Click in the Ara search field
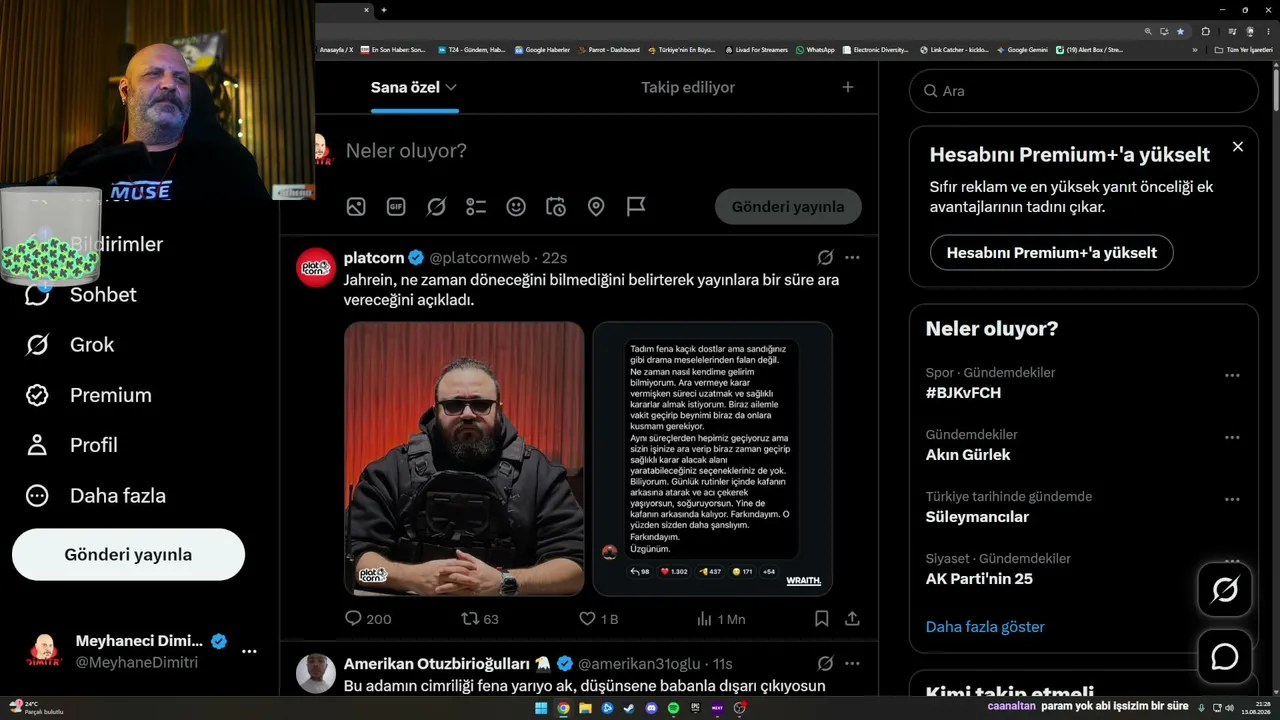Viewport: 1280px width, 720px height. pyautogui.click(x=1084, y=91)
